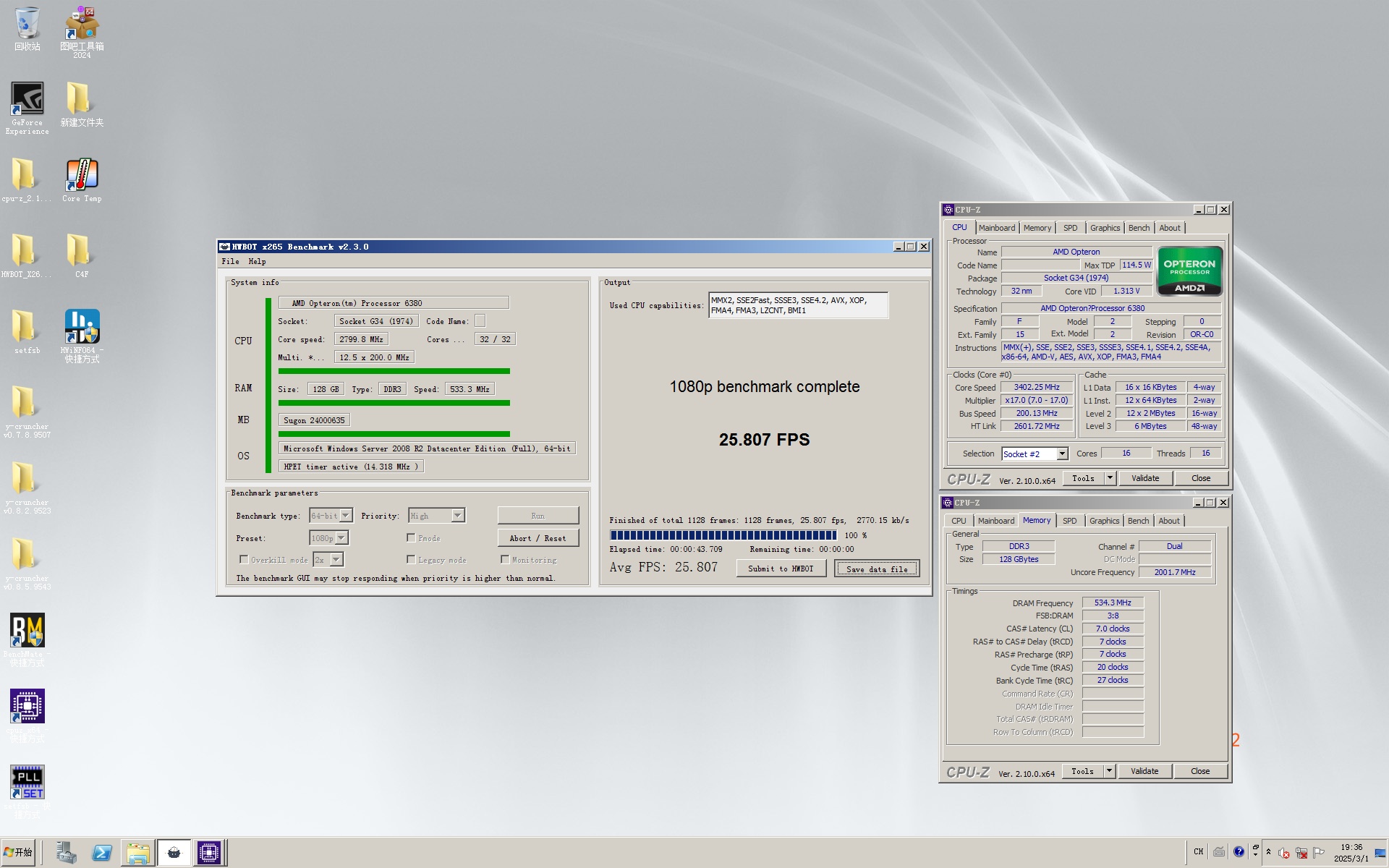Click the Run button in HWBOT

(x=538, y=516)
